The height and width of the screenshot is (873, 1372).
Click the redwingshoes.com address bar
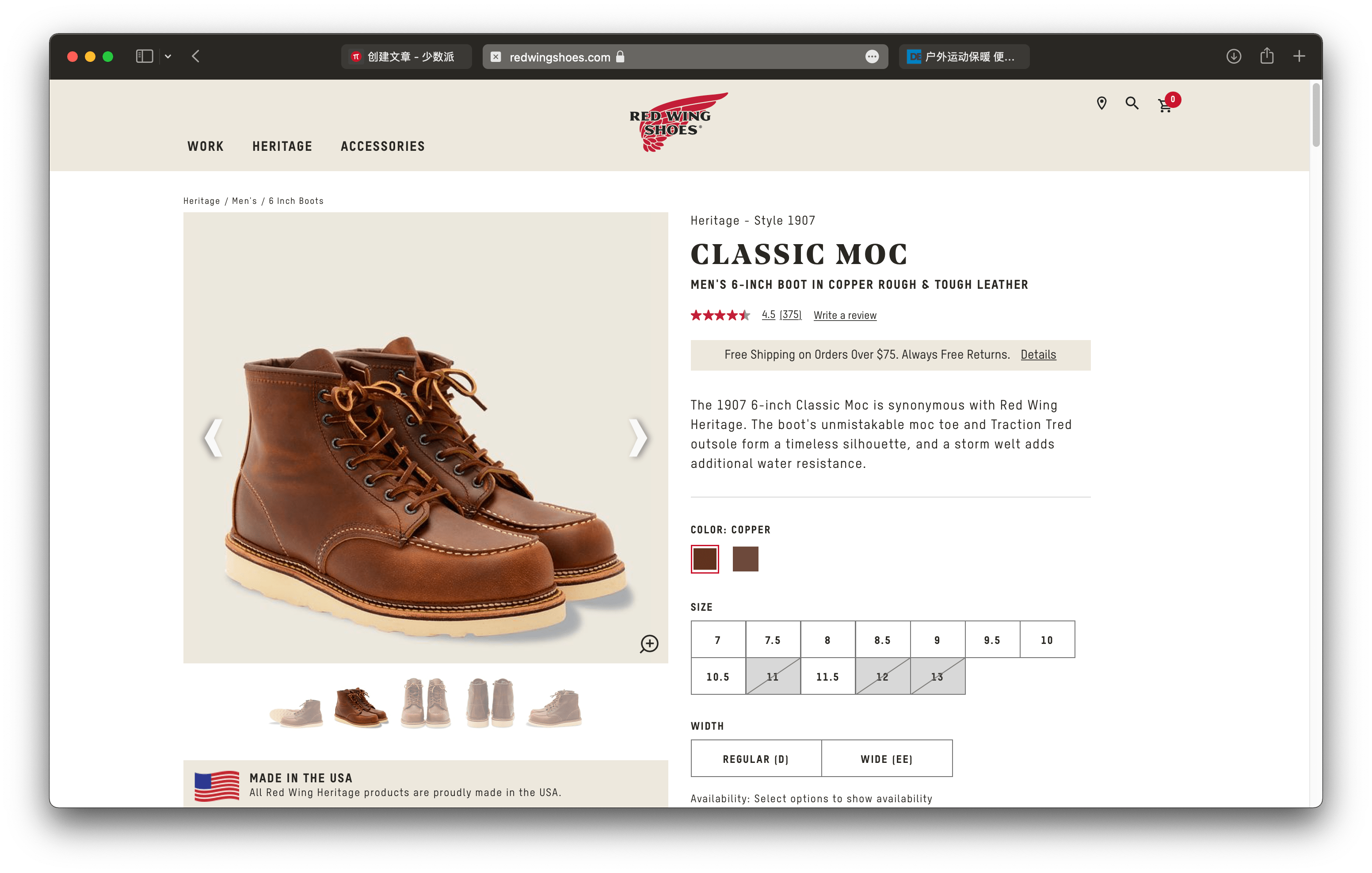click(x=685, y=57)
